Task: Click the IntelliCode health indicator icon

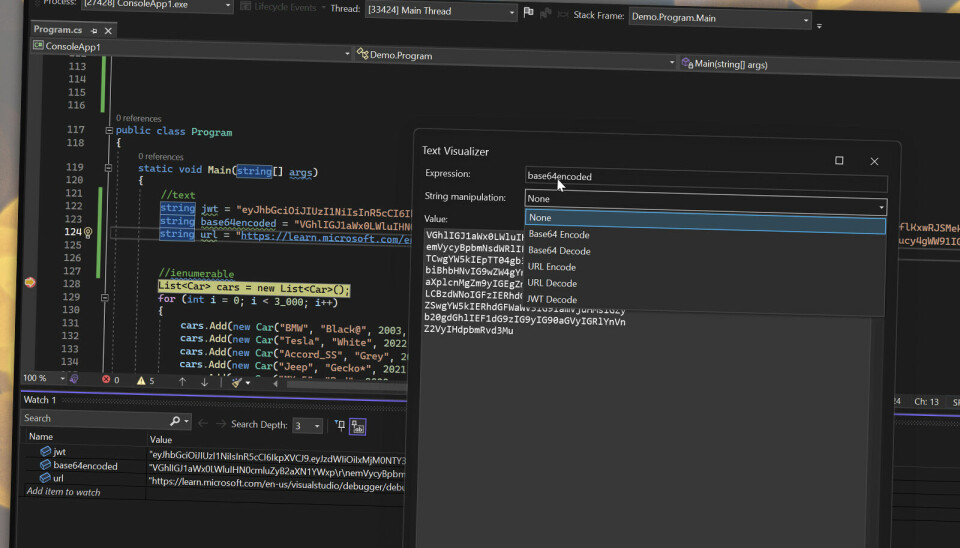Action: (74, 379)
